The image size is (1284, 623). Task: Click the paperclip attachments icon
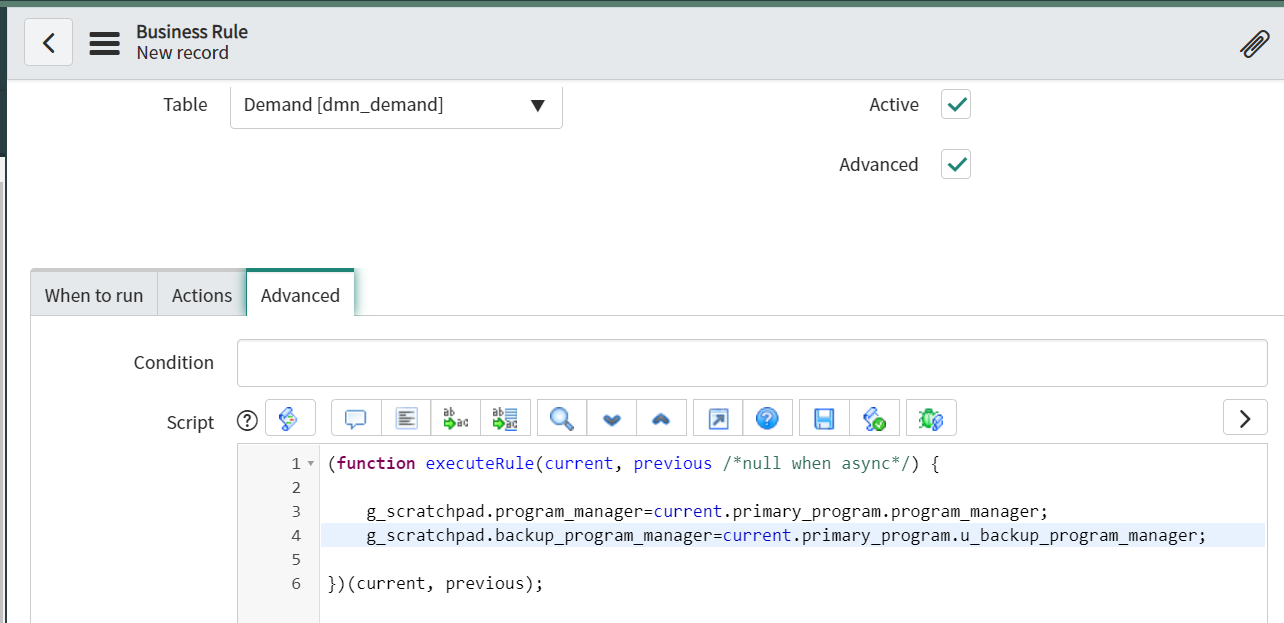point(1254,44)
